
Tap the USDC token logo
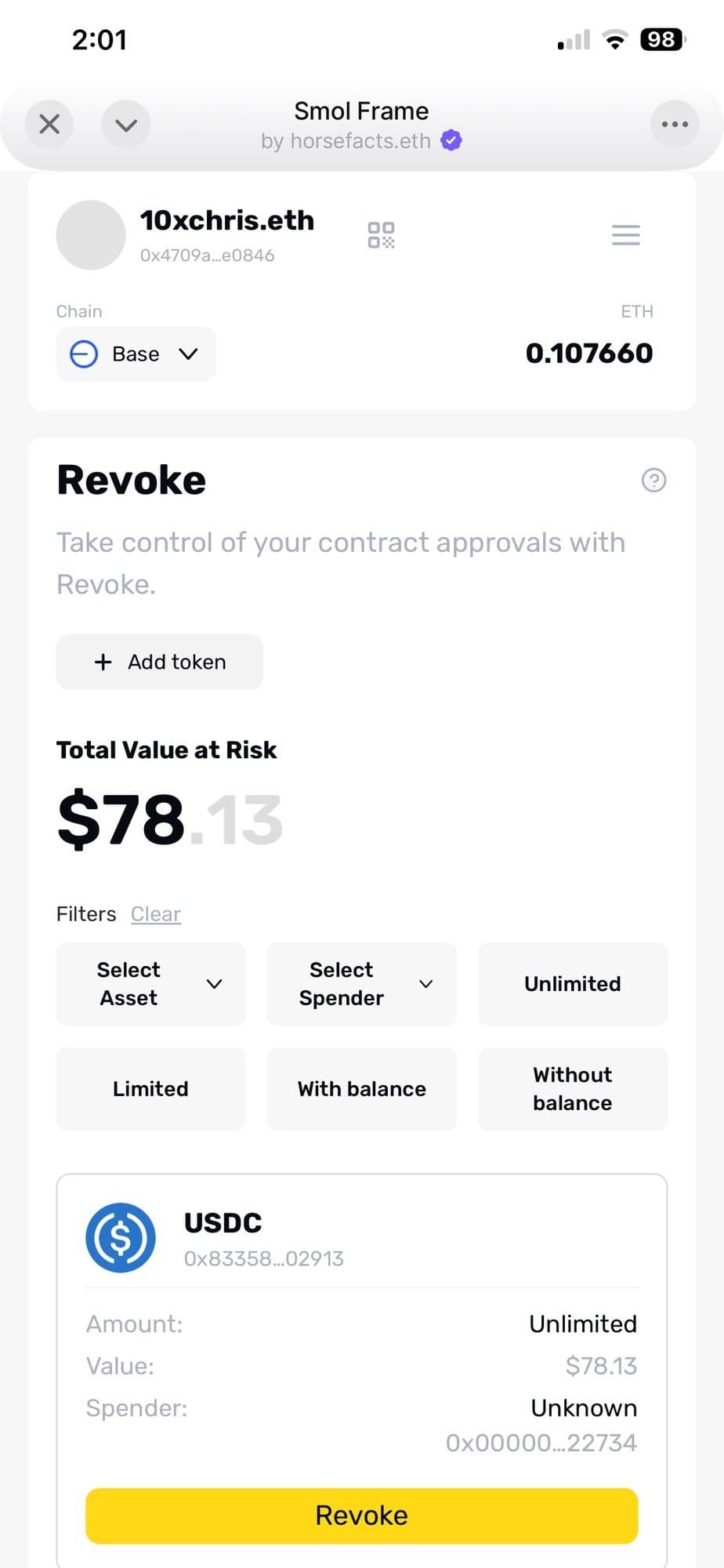[121, 1237]
